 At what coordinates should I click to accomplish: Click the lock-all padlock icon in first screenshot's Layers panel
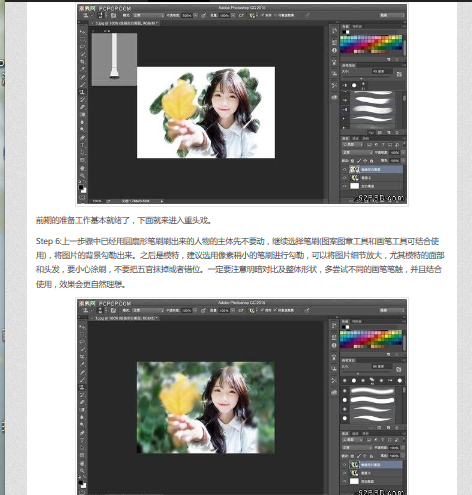click(x=372, y=161)
